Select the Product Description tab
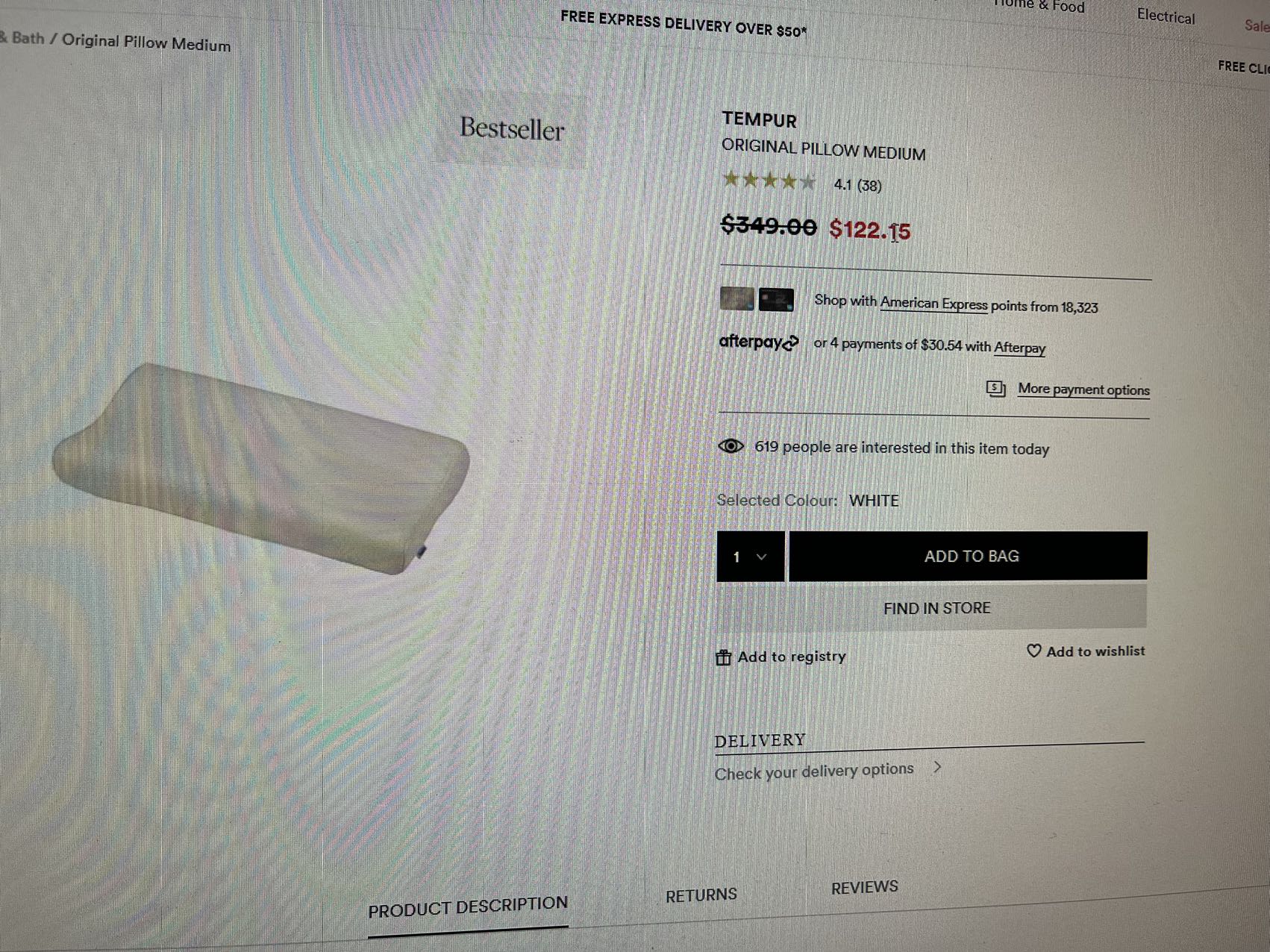Image resolution: width=1270 pixels, height=952 pixels. pyautogui.click(x=468, y=907)
